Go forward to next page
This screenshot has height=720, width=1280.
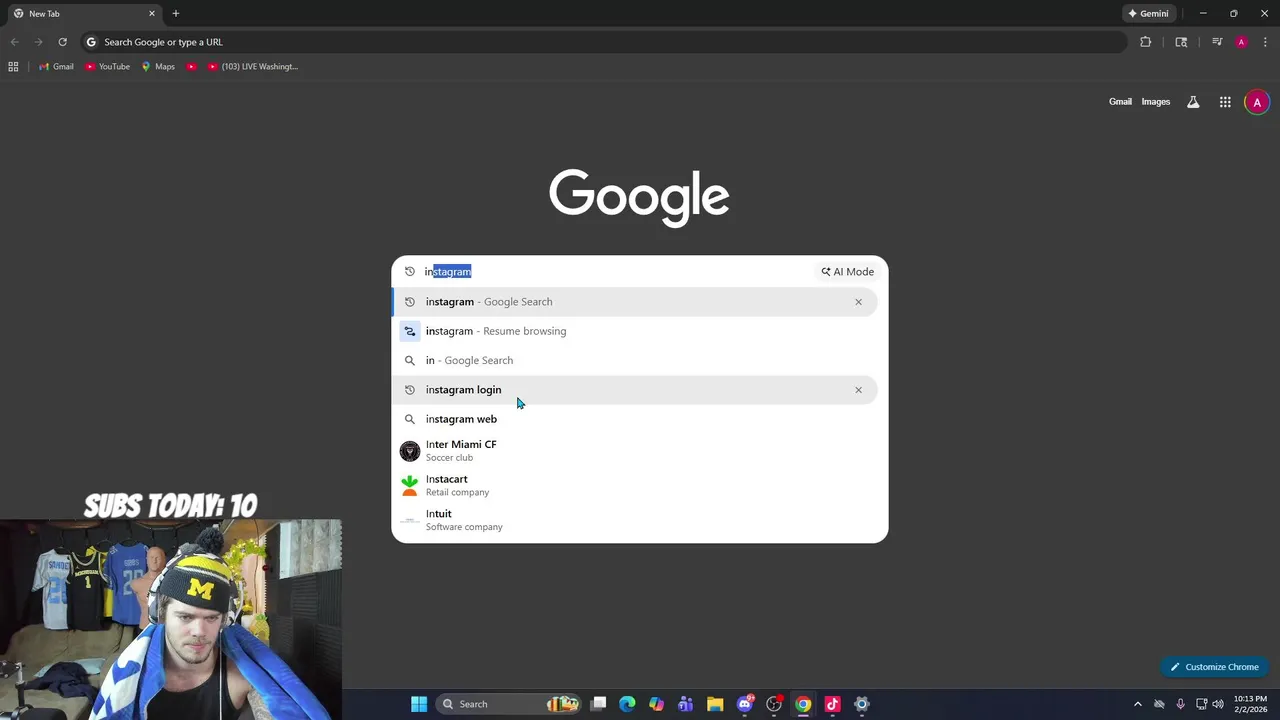38,42
